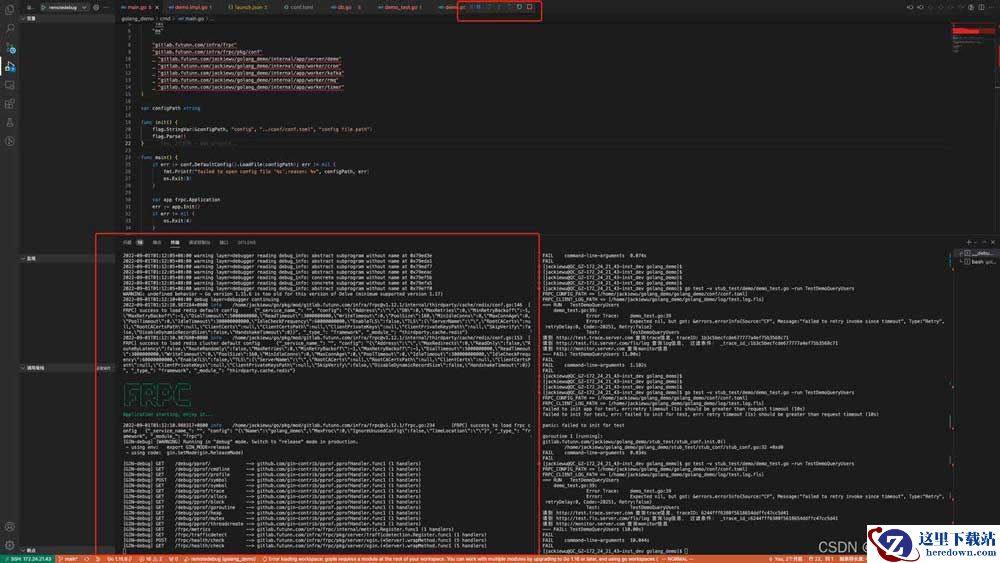Select the remotedebug launch configuration dropdown
Screen dimensions: 1000x563
click(68, 7)
